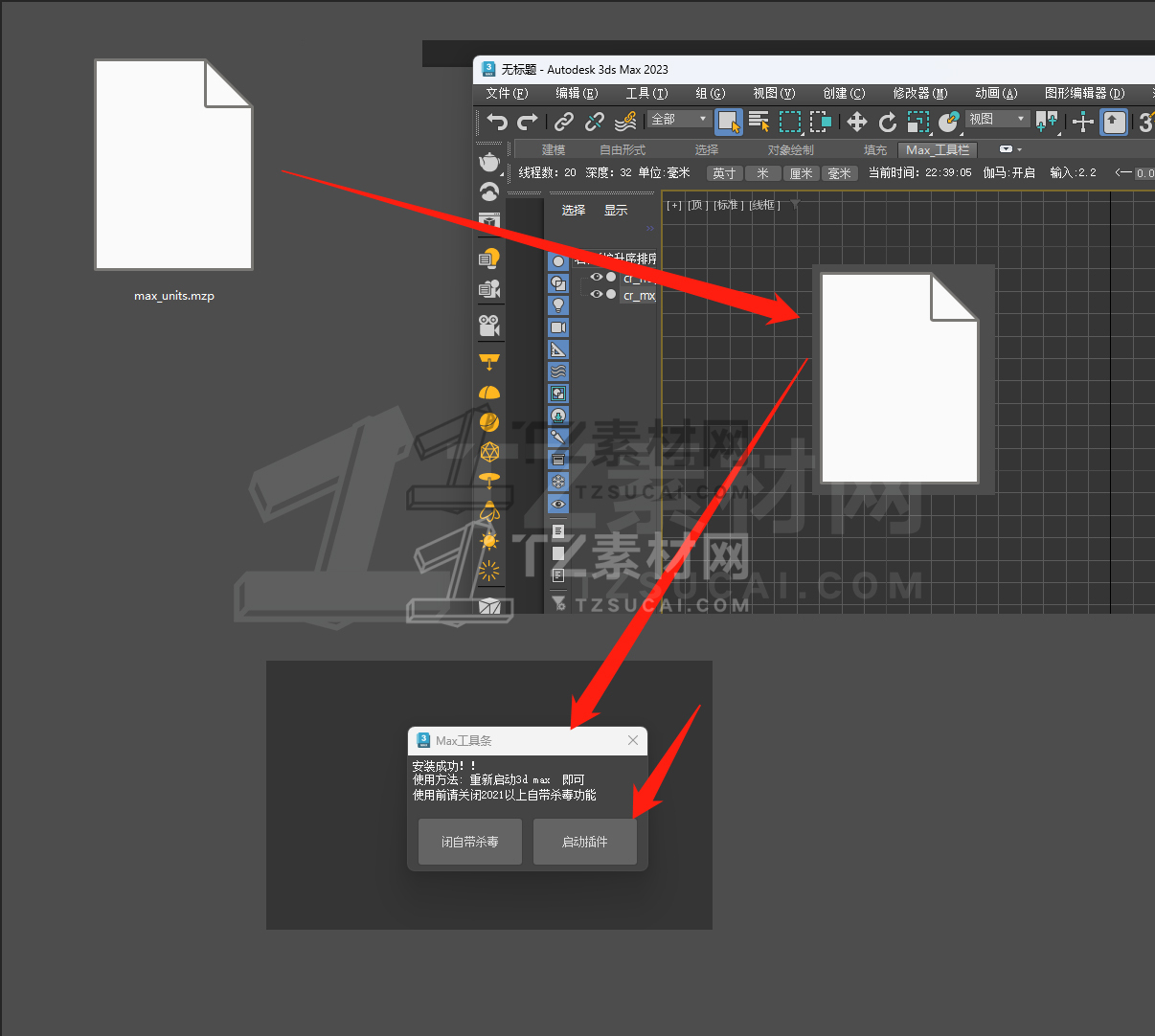Open the 全部 selection filter dropdown
The width and height of the screenshot is (1155, 1036).
click(679, 119)
